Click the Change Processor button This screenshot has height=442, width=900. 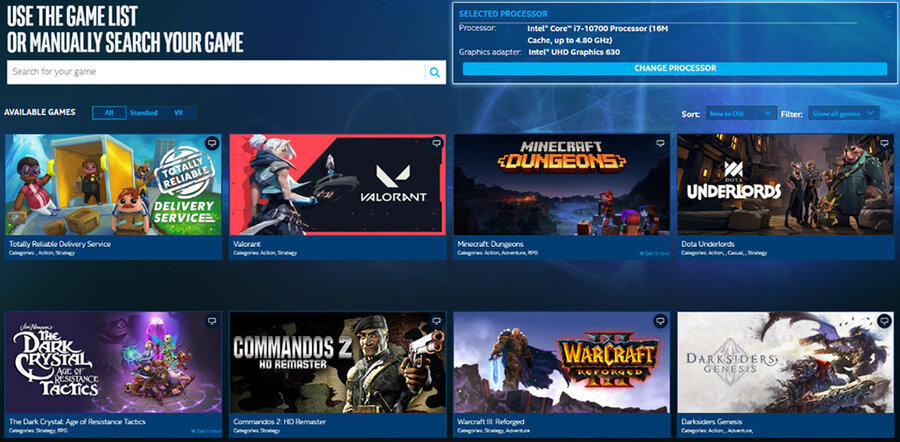point(675,68)
